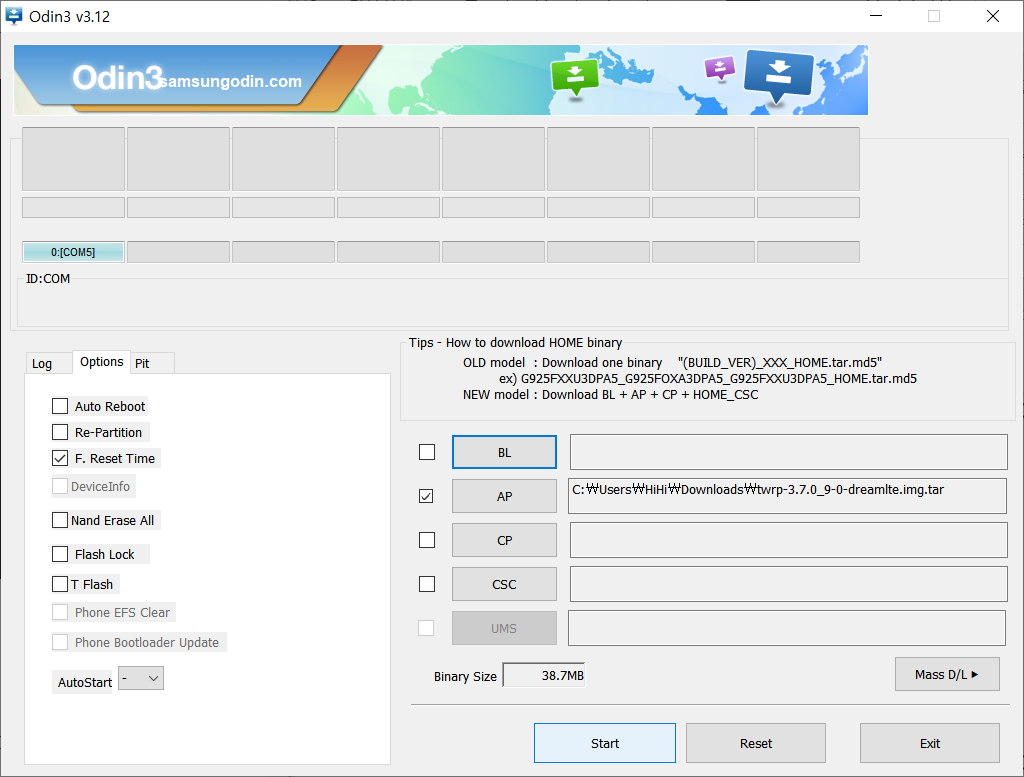Minimize the Odin3 window

876,16
